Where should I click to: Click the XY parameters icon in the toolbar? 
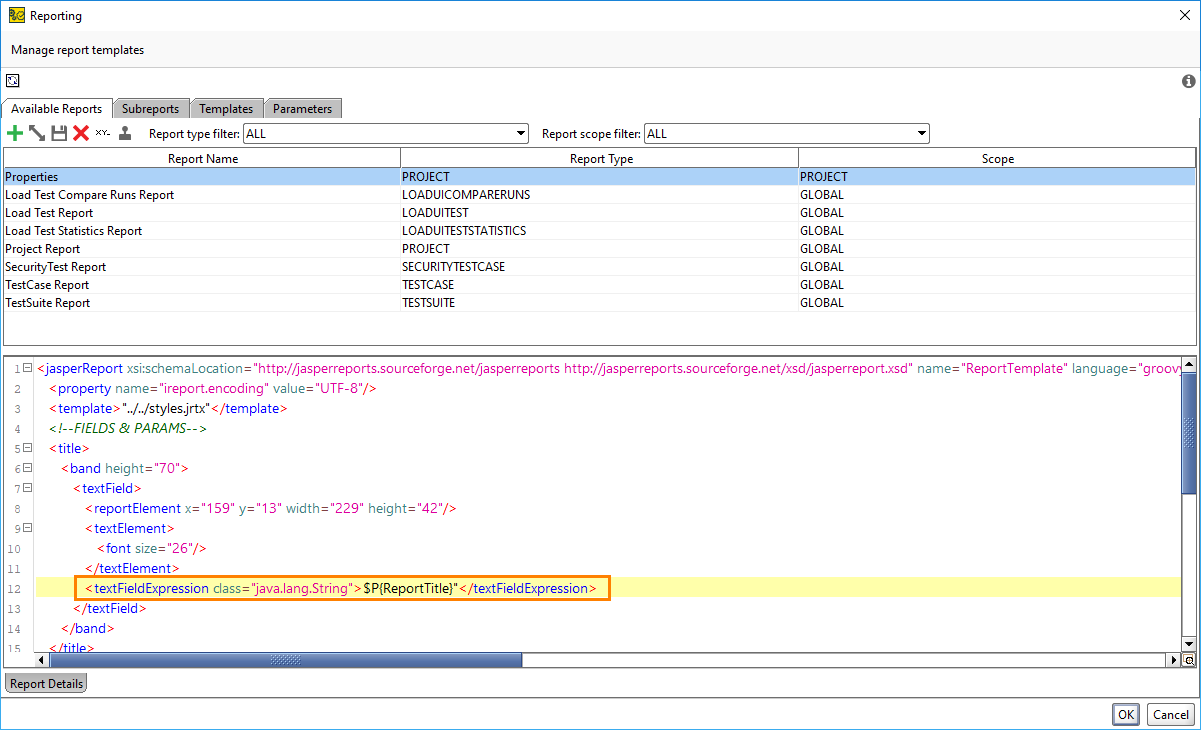tap(103, 132)
